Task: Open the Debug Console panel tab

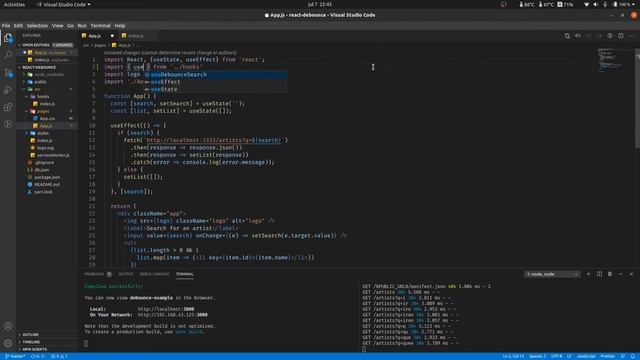Action: coord(154,274)
